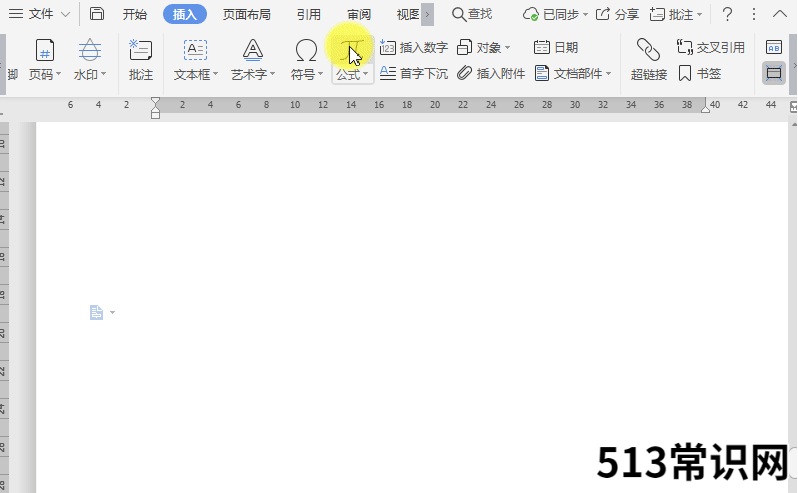Expand the 符号 dropdown arrow
Screen dimensions: 798x493
(320, 74)
